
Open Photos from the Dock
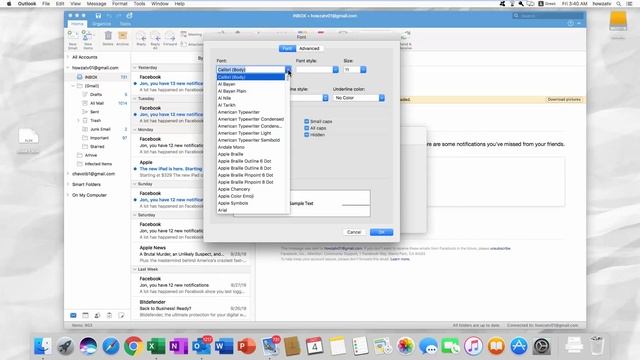coord(405,346)
